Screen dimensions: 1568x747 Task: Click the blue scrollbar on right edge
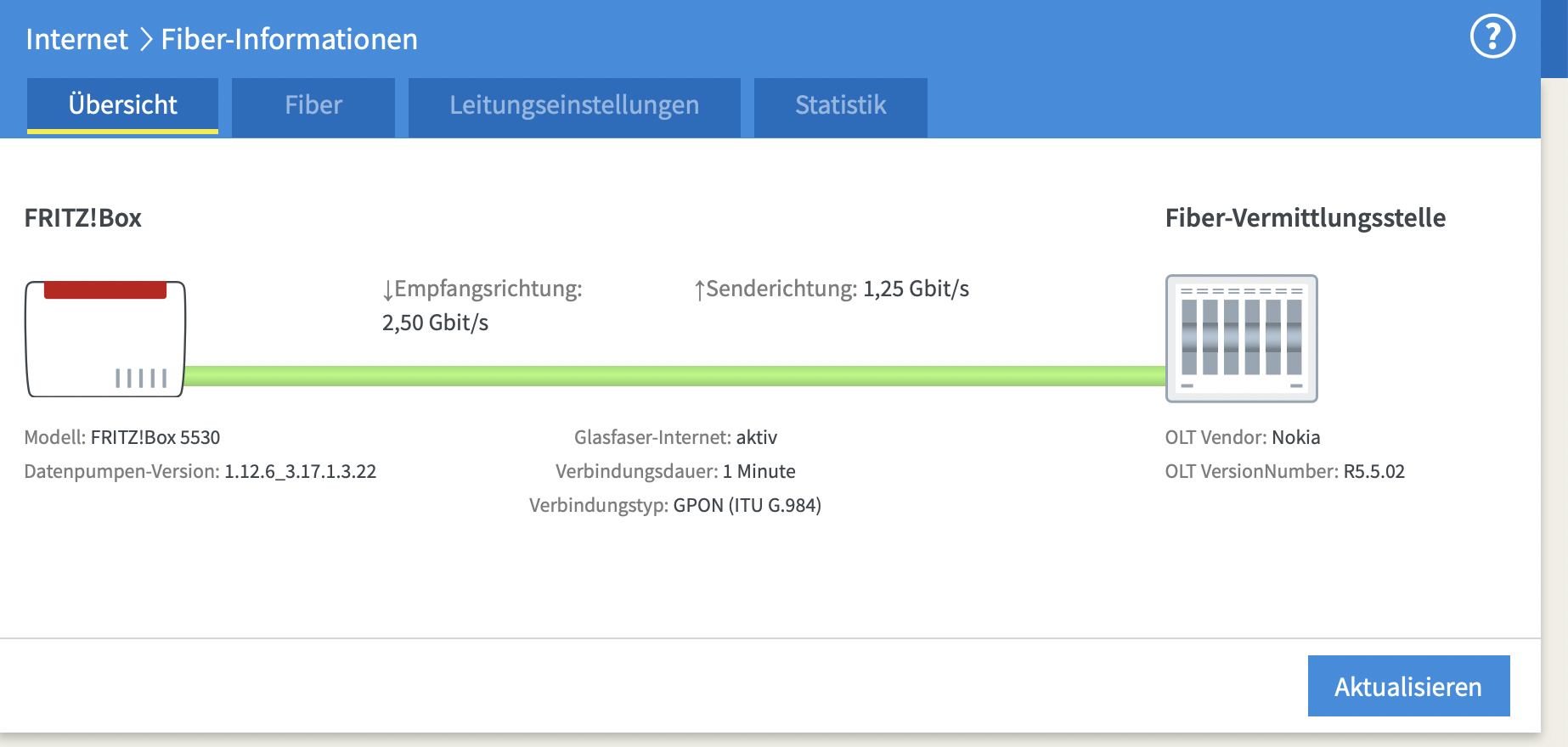point(1554,39)
